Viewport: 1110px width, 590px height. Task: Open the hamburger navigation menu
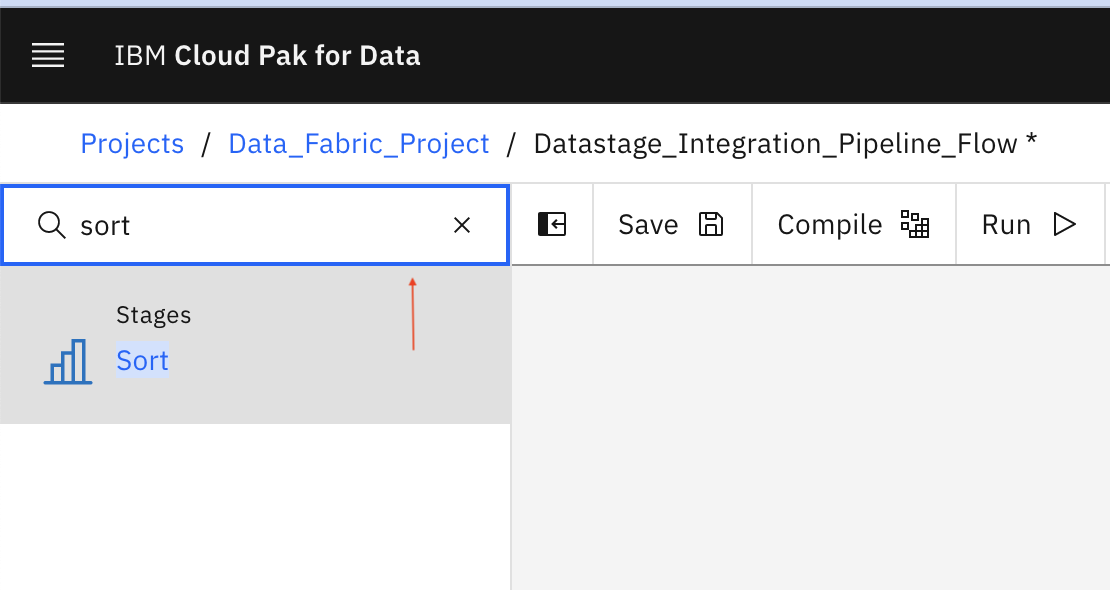[48, 55]
